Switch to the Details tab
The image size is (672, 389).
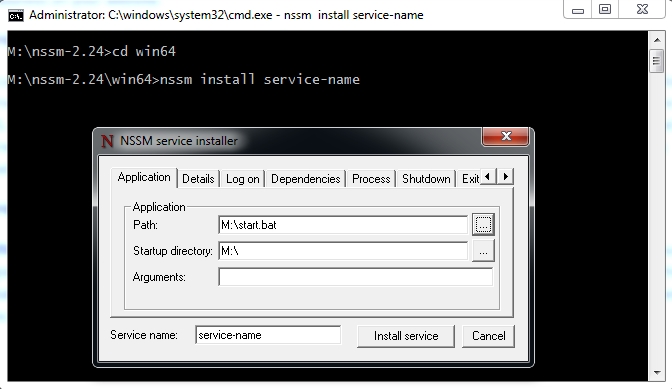[x=198, y=179]
